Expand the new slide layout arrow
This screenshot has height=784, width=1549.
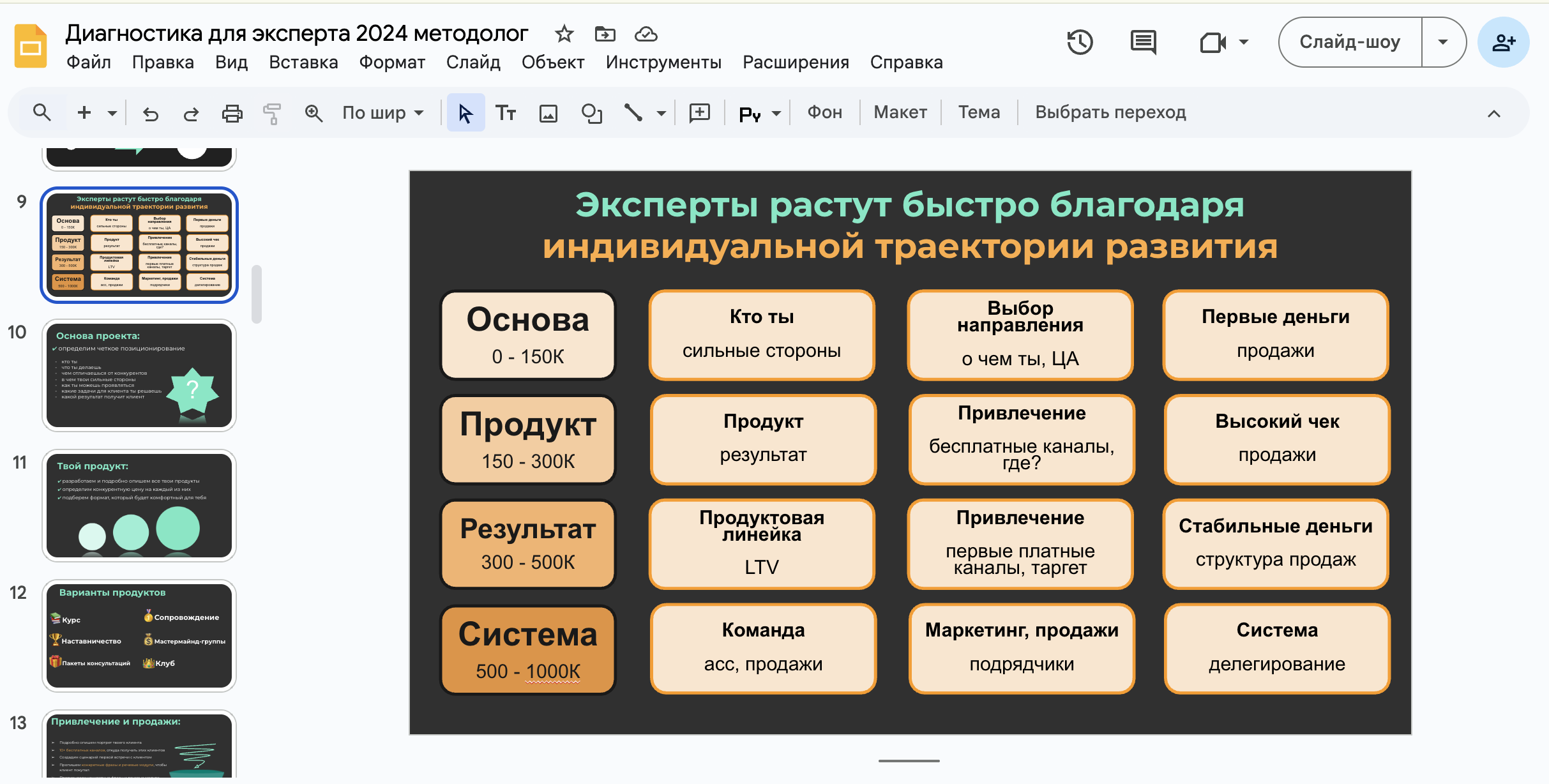(112, 114)
